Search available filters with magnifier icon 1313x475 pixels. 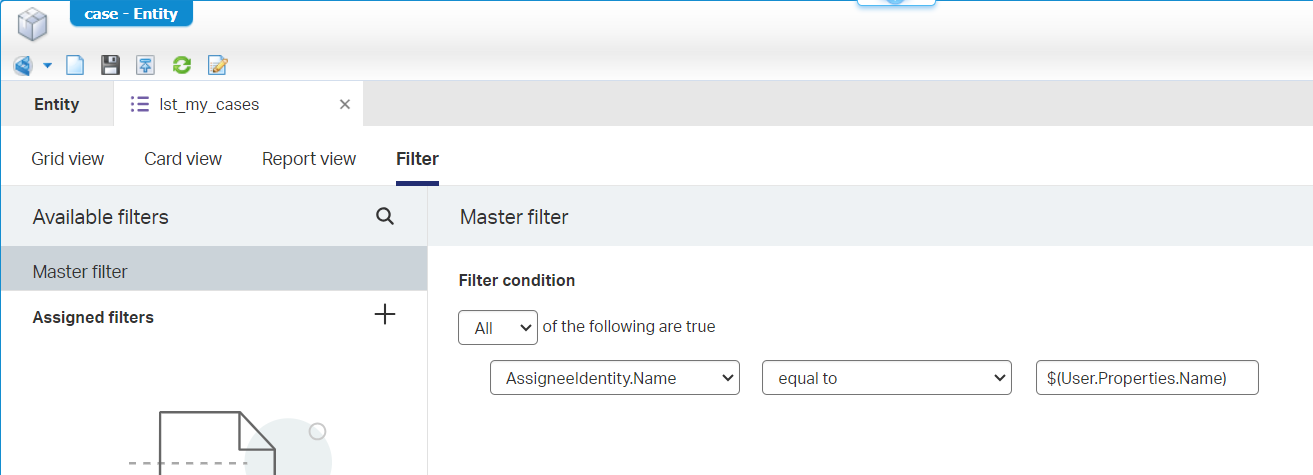(385, 216)
